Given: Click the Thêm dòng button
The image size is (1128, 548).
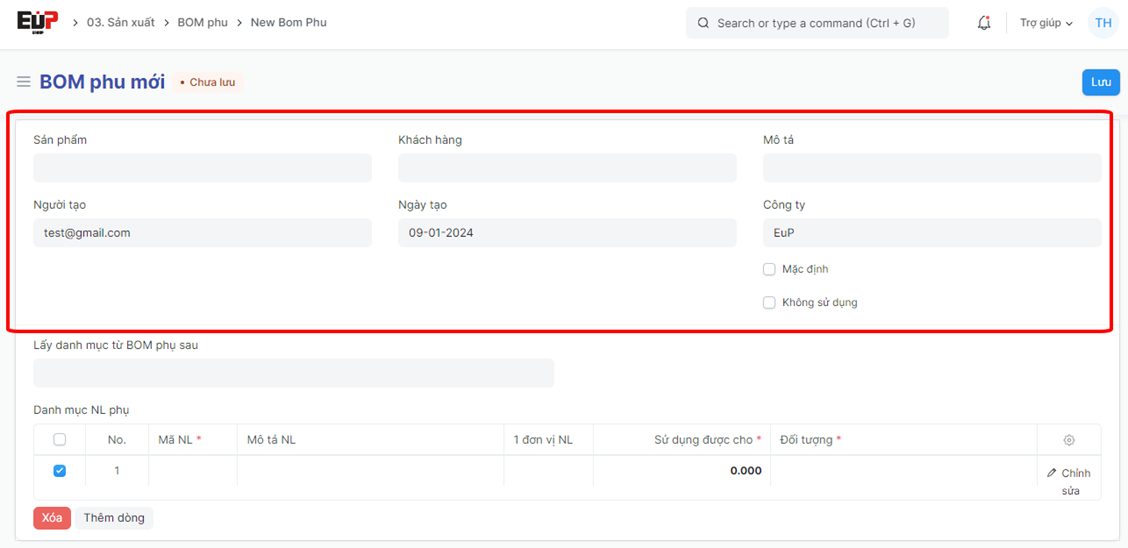Looking at the screenshot, I should (x=114, y=518).
